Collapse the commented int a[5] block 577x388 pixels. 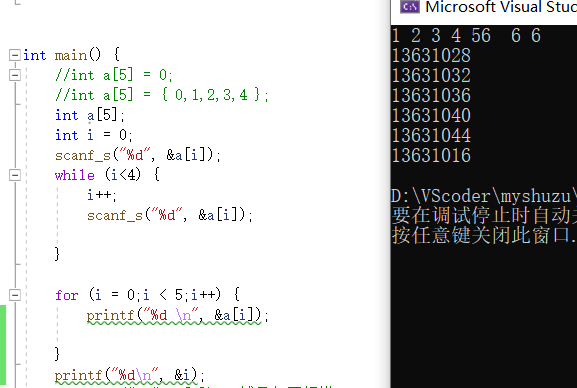(15, 75)
